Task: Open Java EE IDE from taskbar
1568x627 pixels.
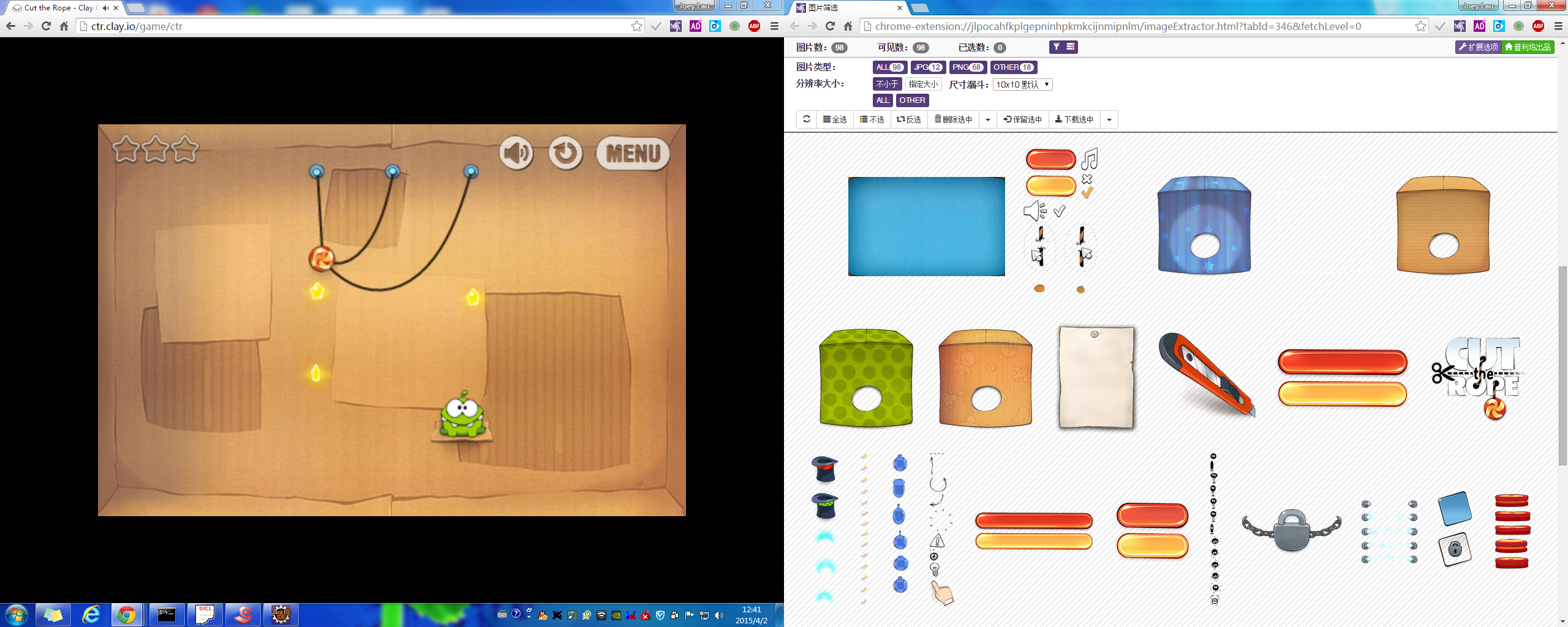Action: pos(281,615)
